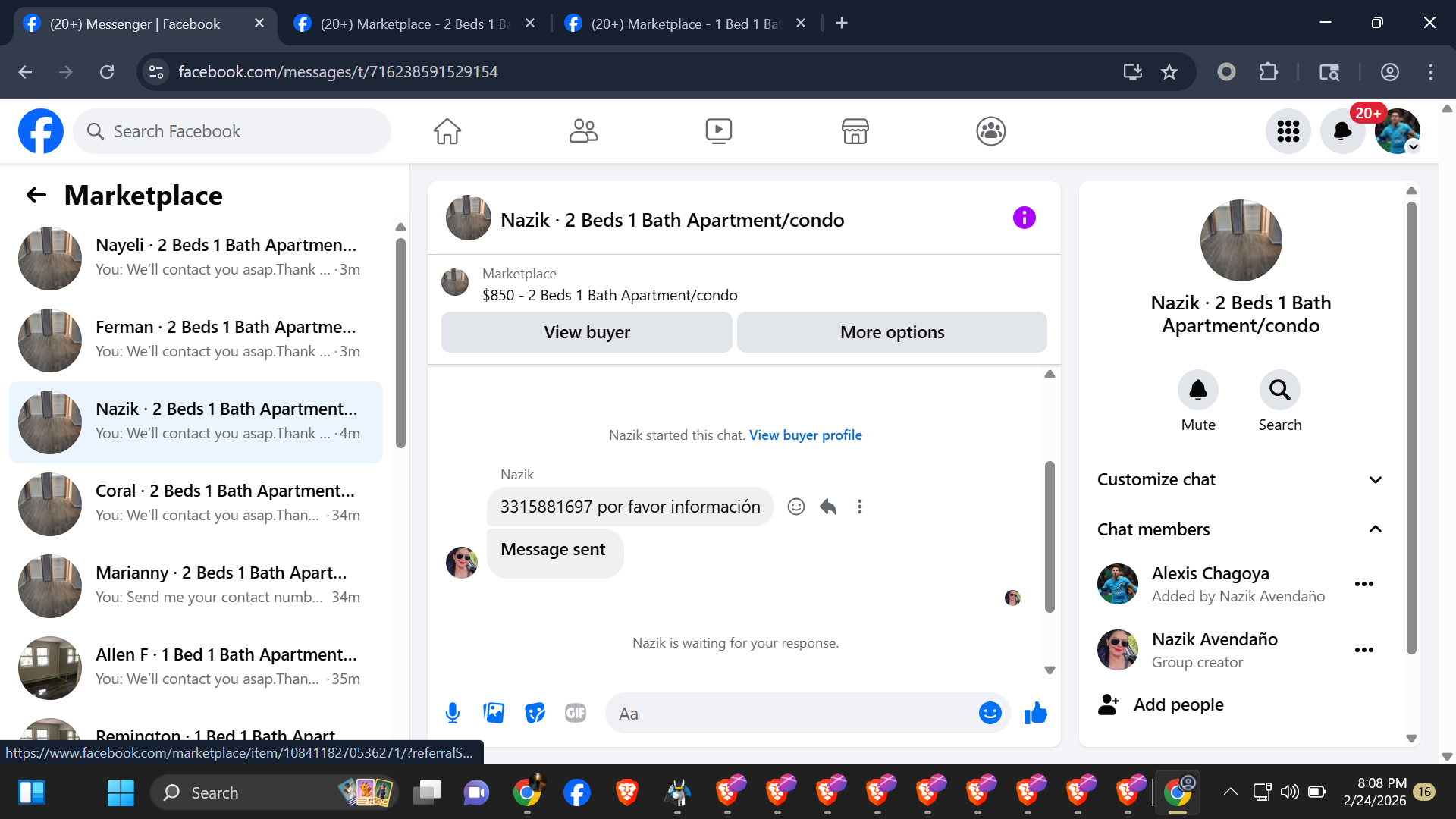Mute this conversation with bell button
Screen dimensions: 1456x819
(1197, 391)
